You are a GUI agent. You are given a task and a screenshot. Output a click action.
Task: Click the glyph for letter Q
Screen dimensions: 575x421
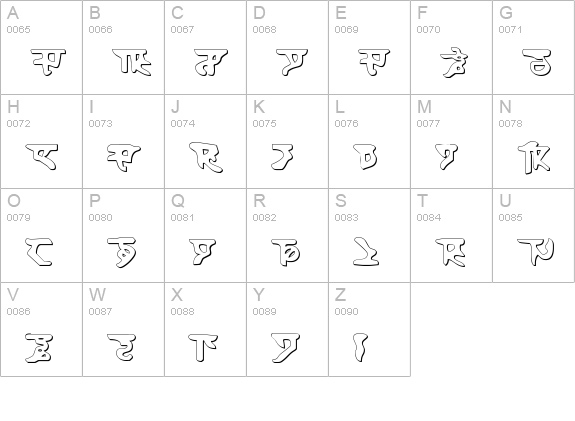202,252
